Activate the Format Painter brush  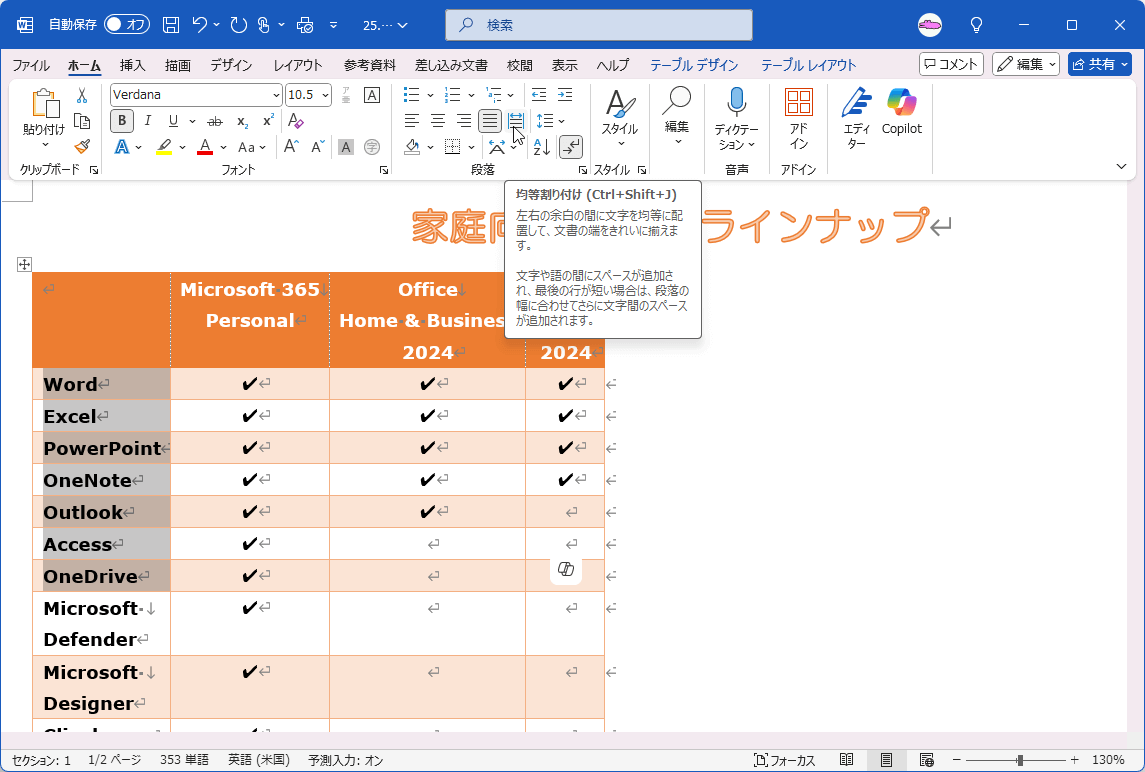82,147
